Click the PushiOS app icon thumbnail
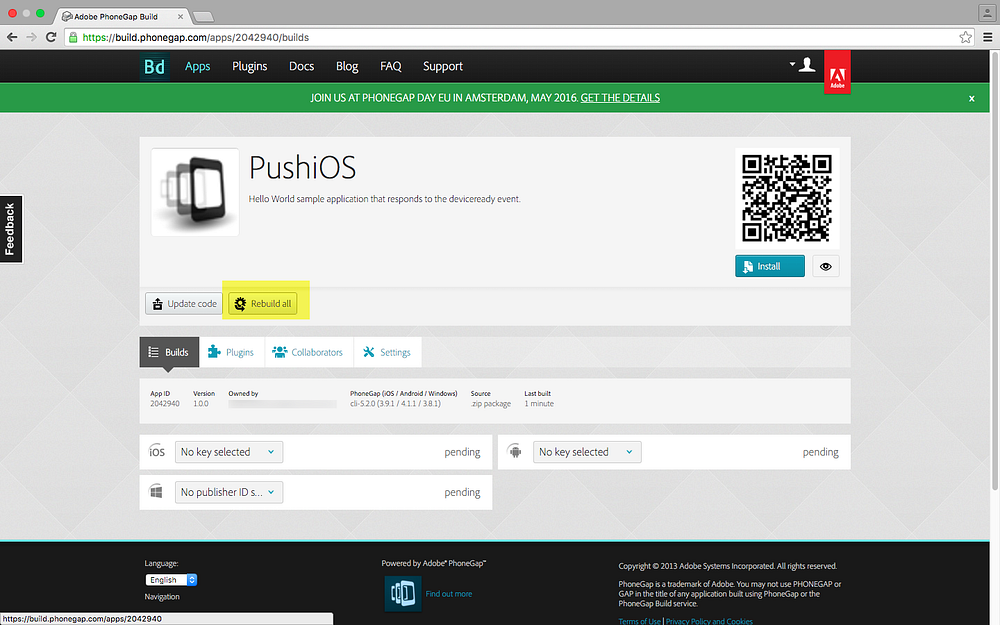This screenshot has height=625, width=1000. pos(195,192)
